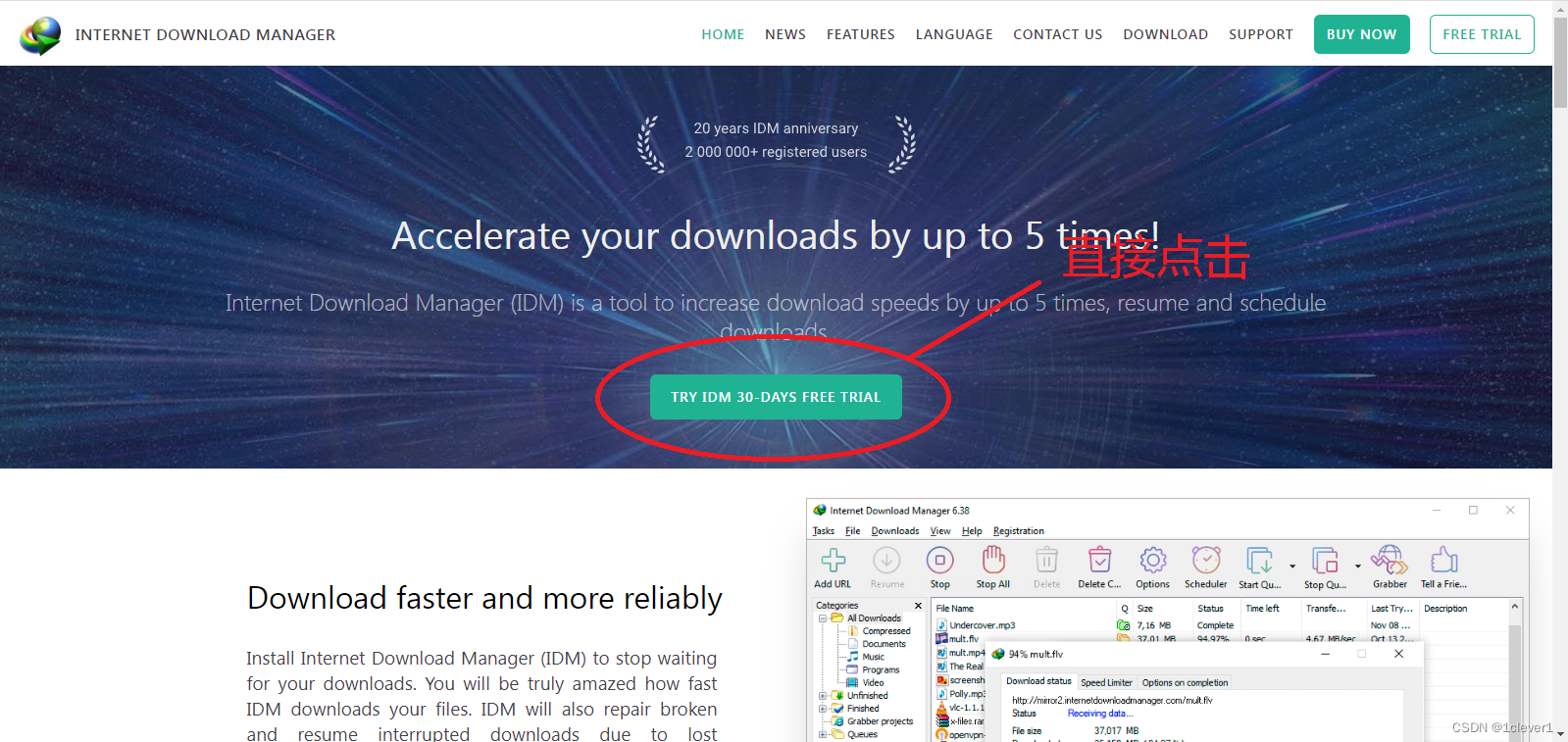1568x742 pixels.
Task: Expand the Unfinished tree node
Action: tap(823, 696)
